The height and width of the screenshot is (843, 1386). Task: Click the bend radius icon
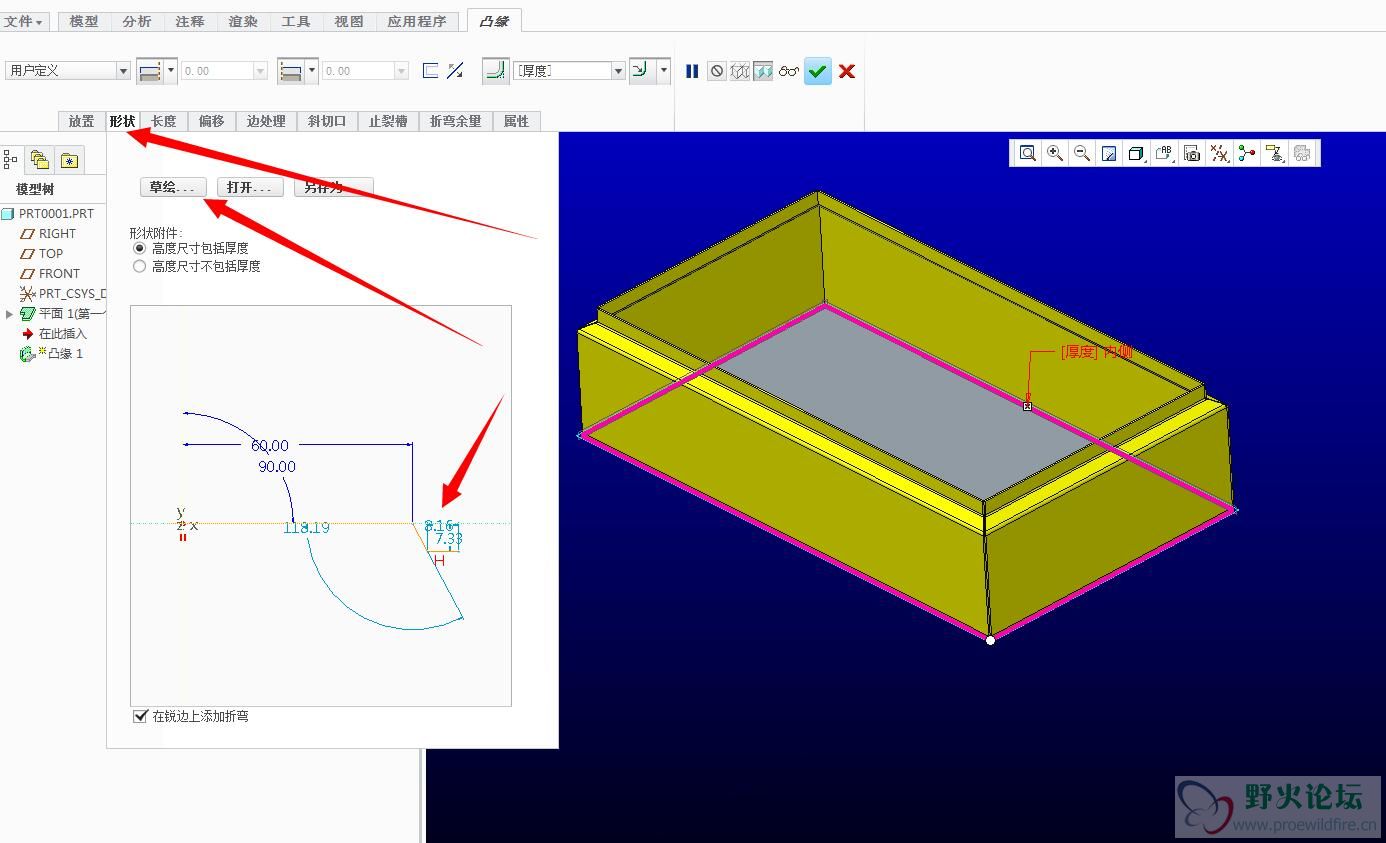tap(495, 70)
